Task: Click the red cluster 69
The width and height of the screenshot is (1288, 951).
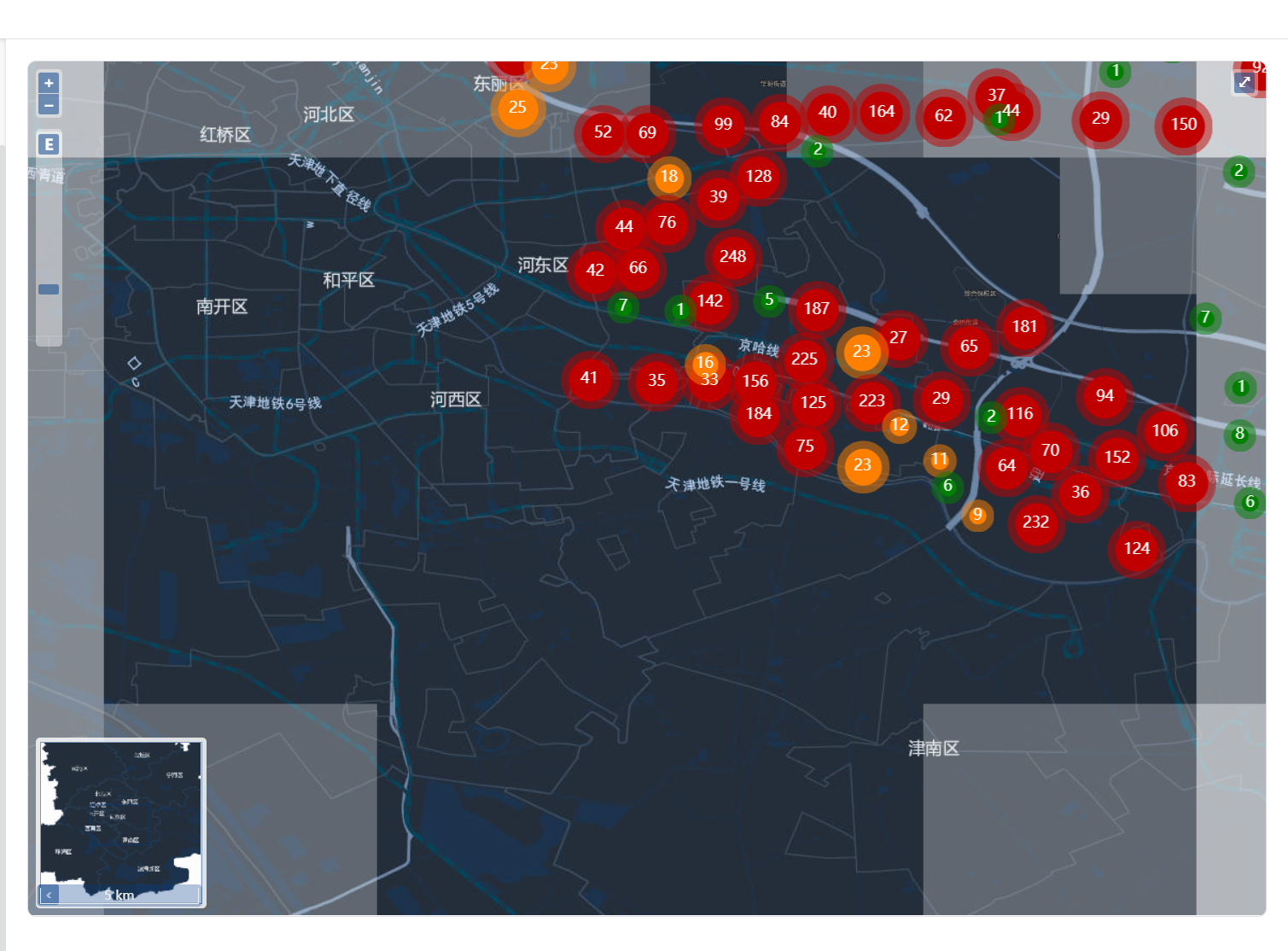Action: (647, 132)
